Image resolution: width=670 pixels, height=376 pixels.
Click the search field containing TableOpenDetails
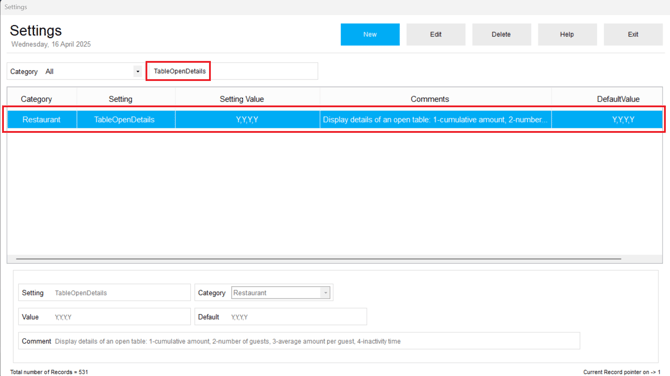point(232,71)
